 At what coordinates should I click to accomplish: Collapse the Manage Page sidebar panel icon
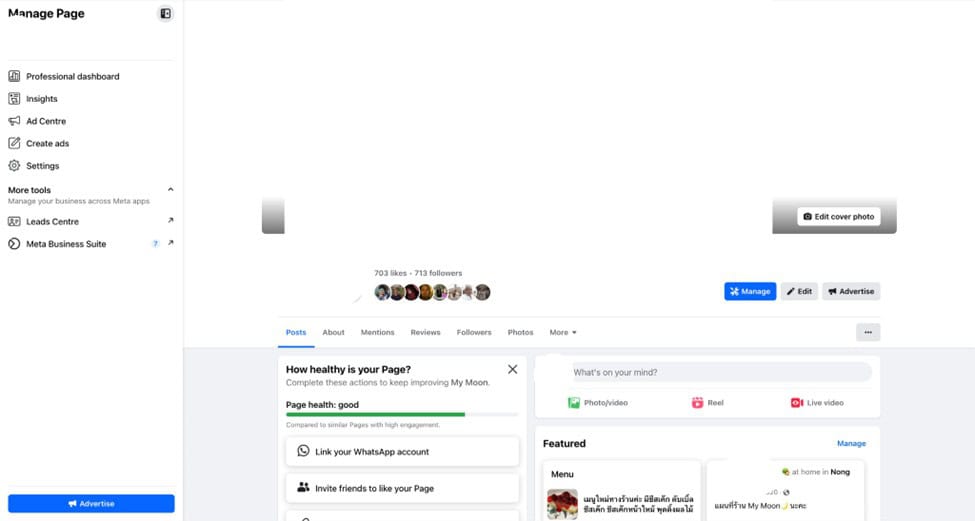pos(165,14)
